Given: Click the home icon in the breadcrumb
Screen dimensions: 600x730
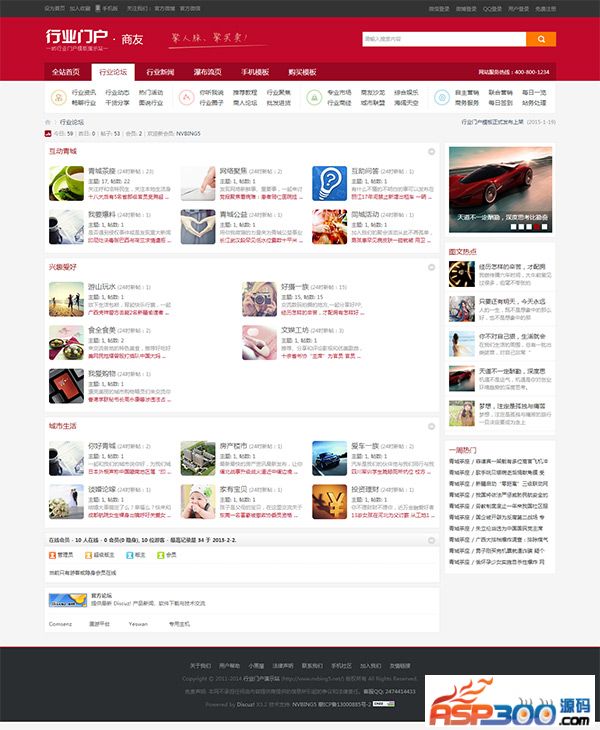Looking at the screenshot, I should click(x=47, y=122).
